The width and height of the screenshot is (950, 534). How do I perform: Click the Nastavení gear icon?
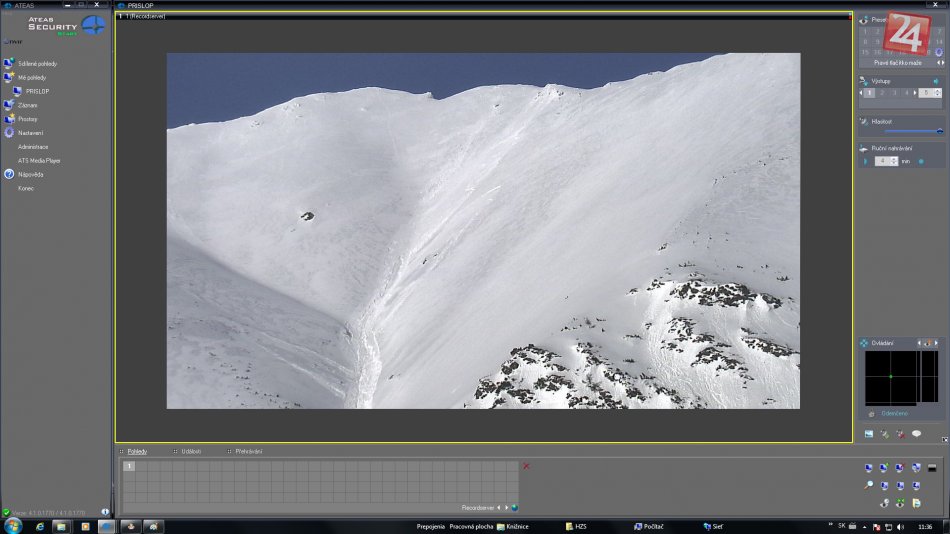pyautogui.click(x=9, y=133)
